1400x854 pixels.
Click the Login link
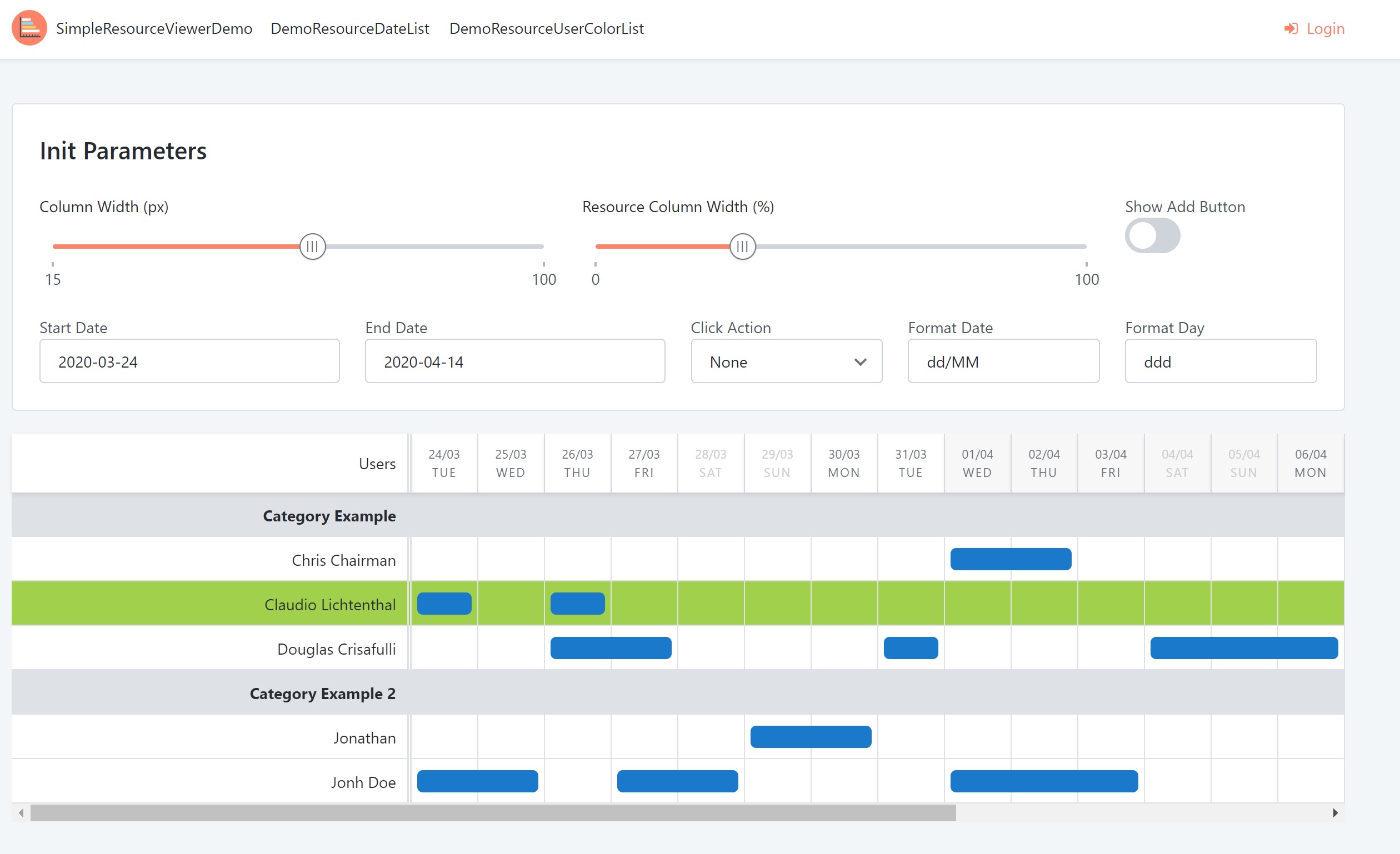click(x=1325, y=28)
